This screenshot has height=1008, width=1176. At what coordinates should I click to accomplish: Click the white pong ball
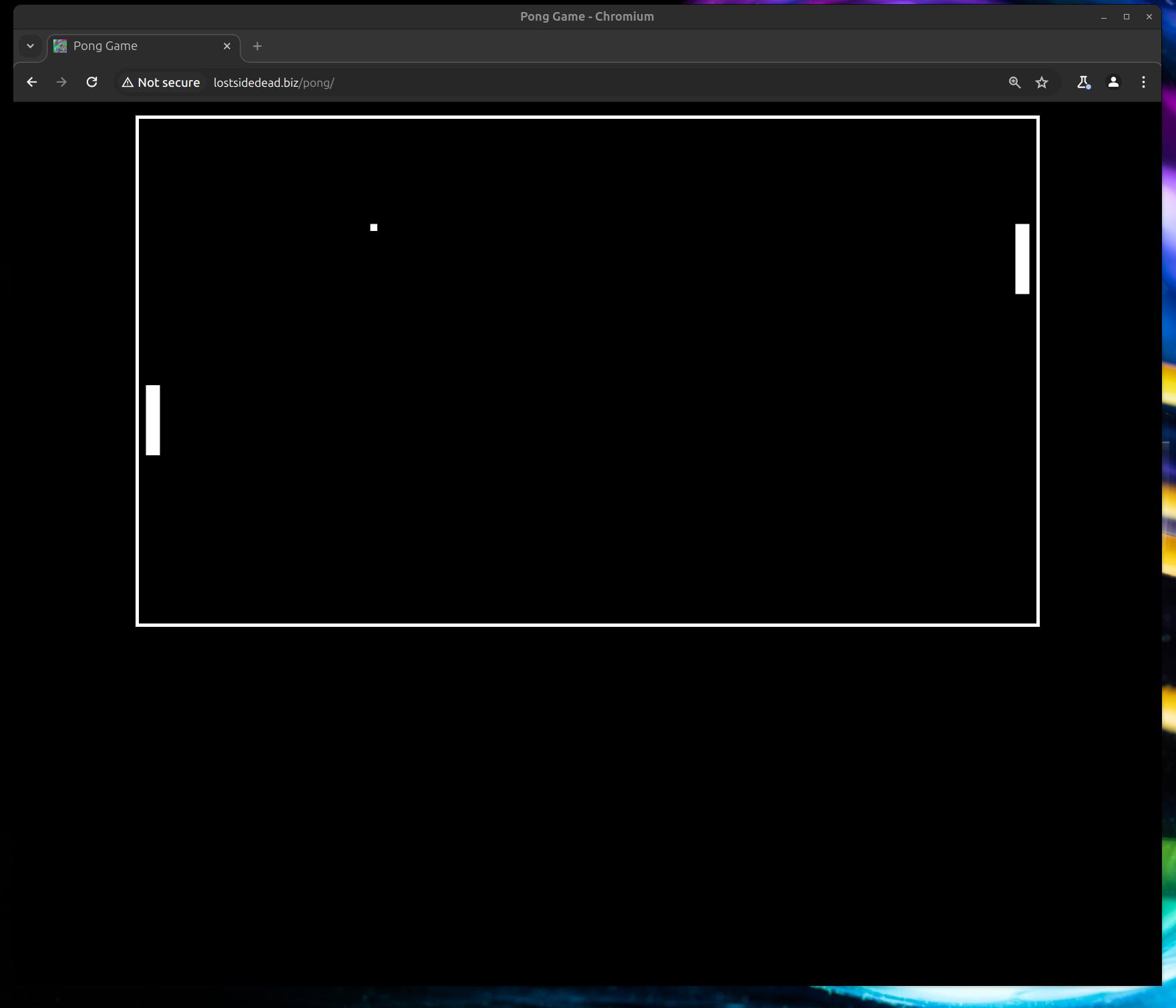373,228
